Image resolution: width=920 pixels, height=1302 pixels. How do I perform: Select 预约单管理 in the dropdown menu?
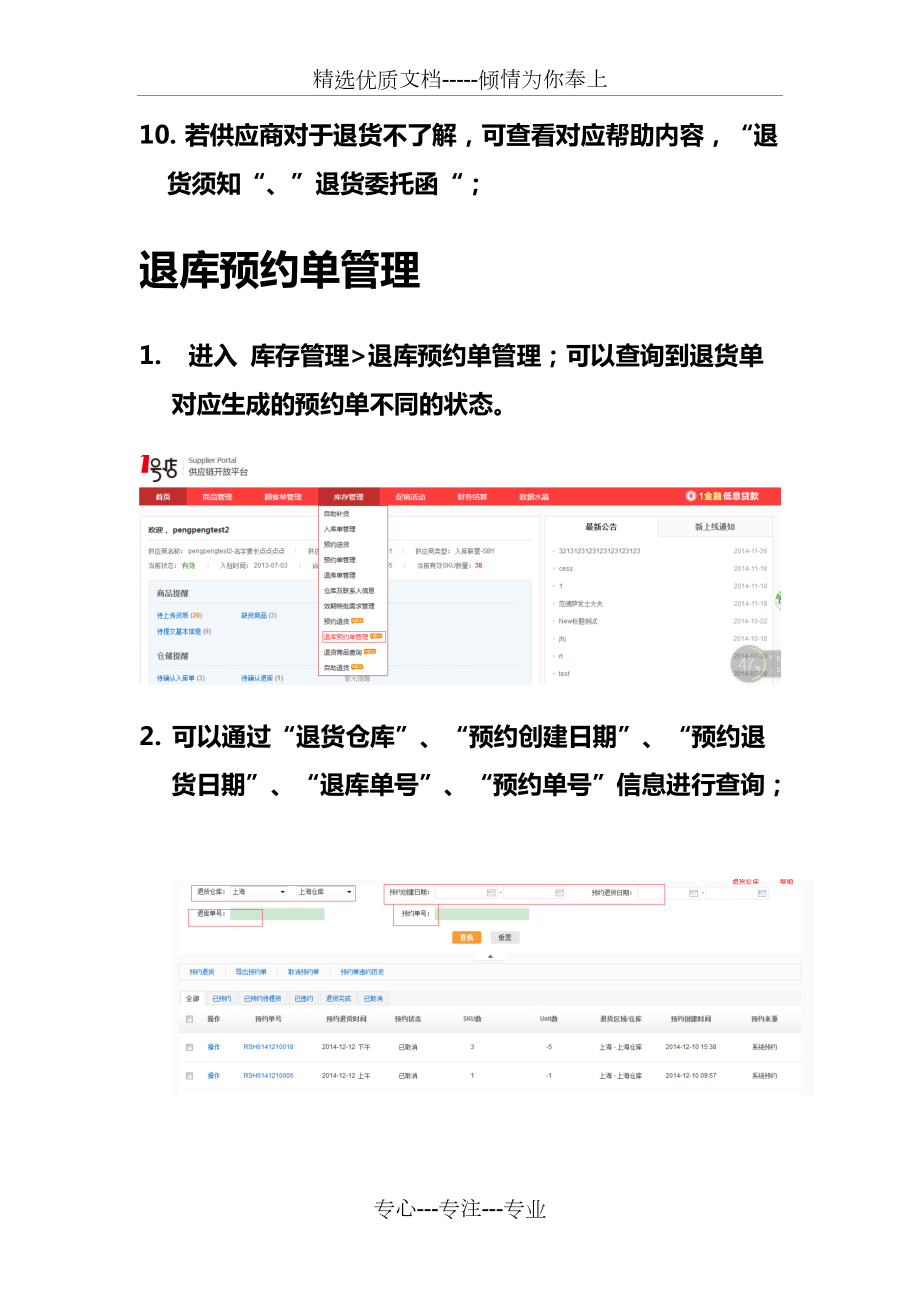[339, 560]
